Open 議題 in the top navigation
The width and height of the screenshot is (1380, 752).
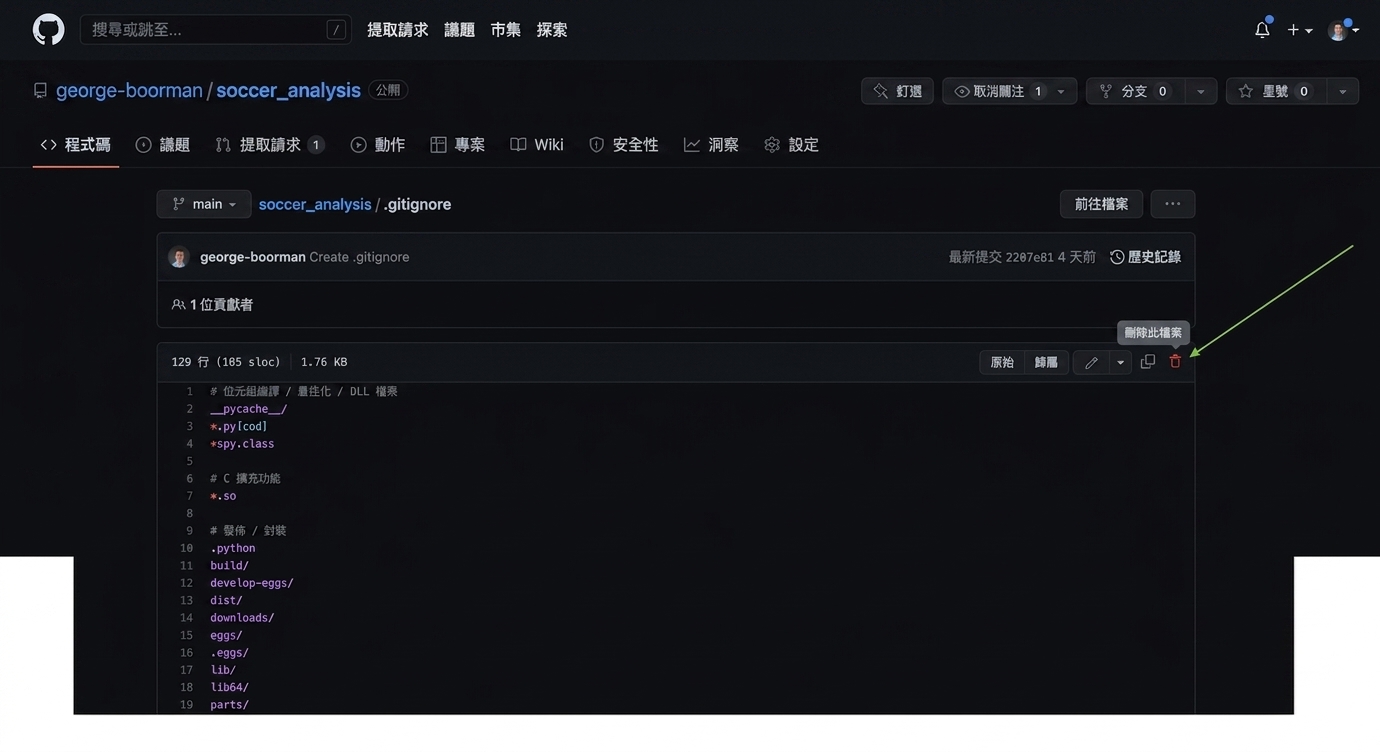pos(459,30)
